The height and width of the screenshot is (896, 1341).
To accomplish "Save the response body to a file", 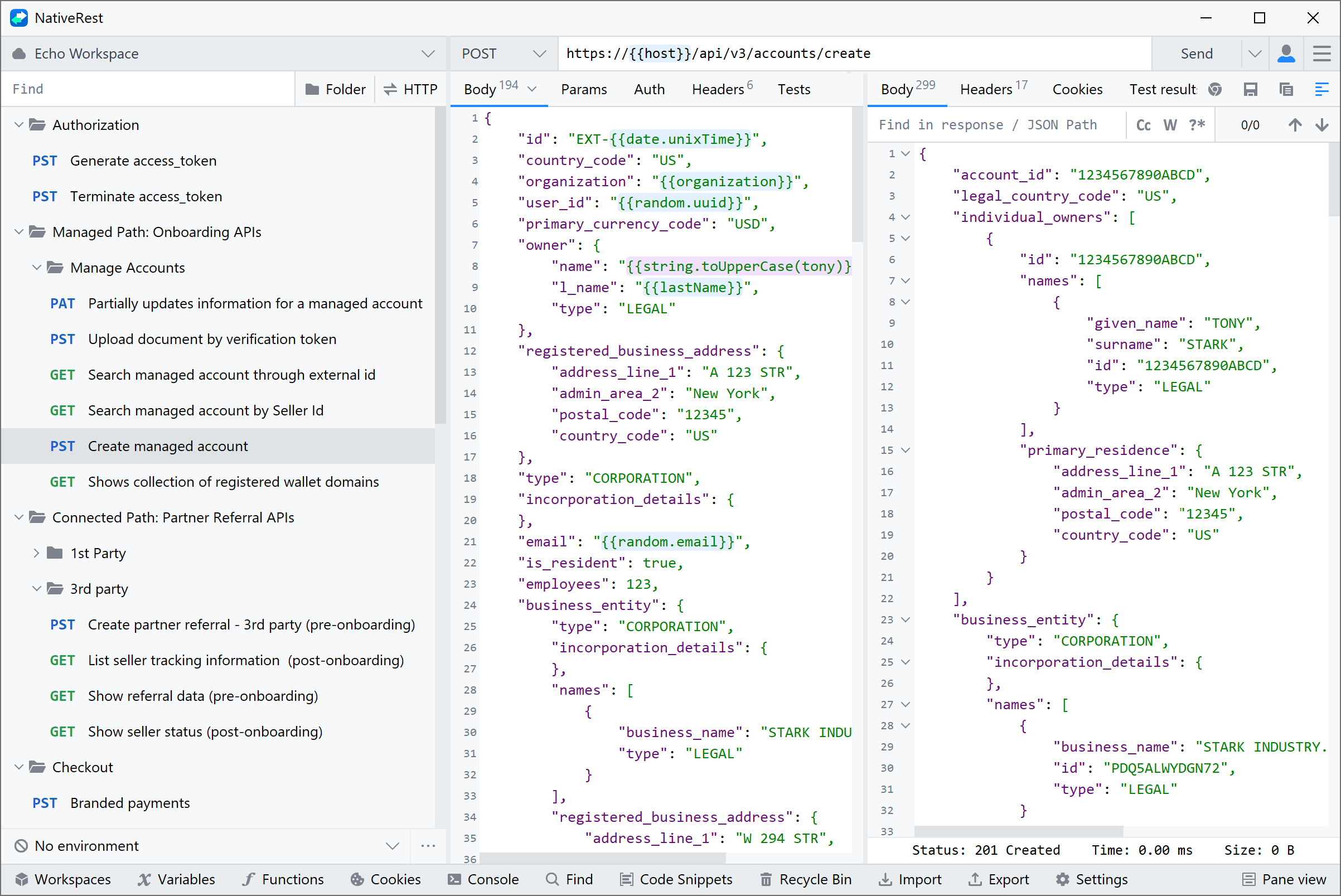I will pyautogui.click(x=1251, y=89).
